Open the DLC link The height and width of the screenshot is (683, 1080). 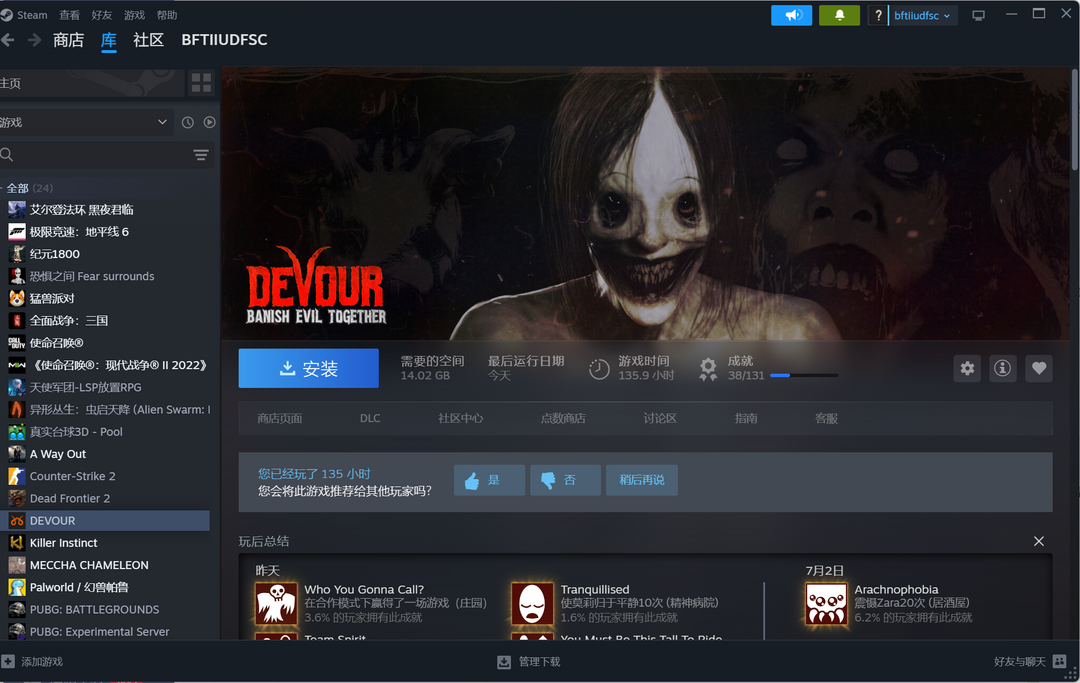370,418
